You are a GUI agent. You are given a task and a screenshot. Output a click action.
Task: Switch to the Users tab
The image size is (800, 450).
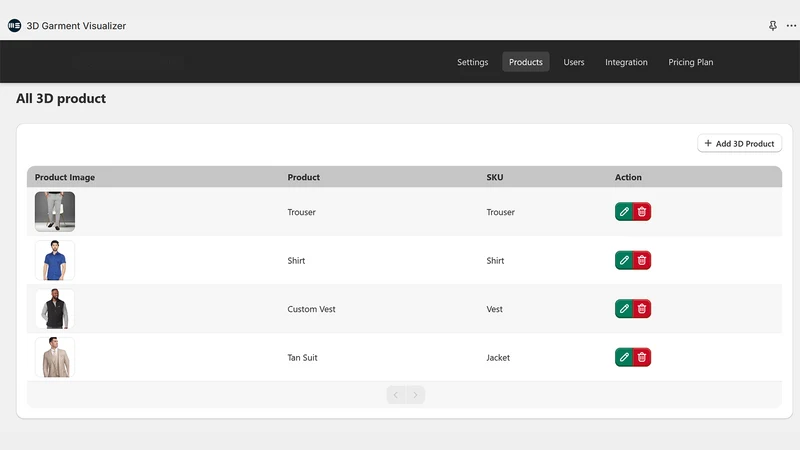(x=573, y=62)
